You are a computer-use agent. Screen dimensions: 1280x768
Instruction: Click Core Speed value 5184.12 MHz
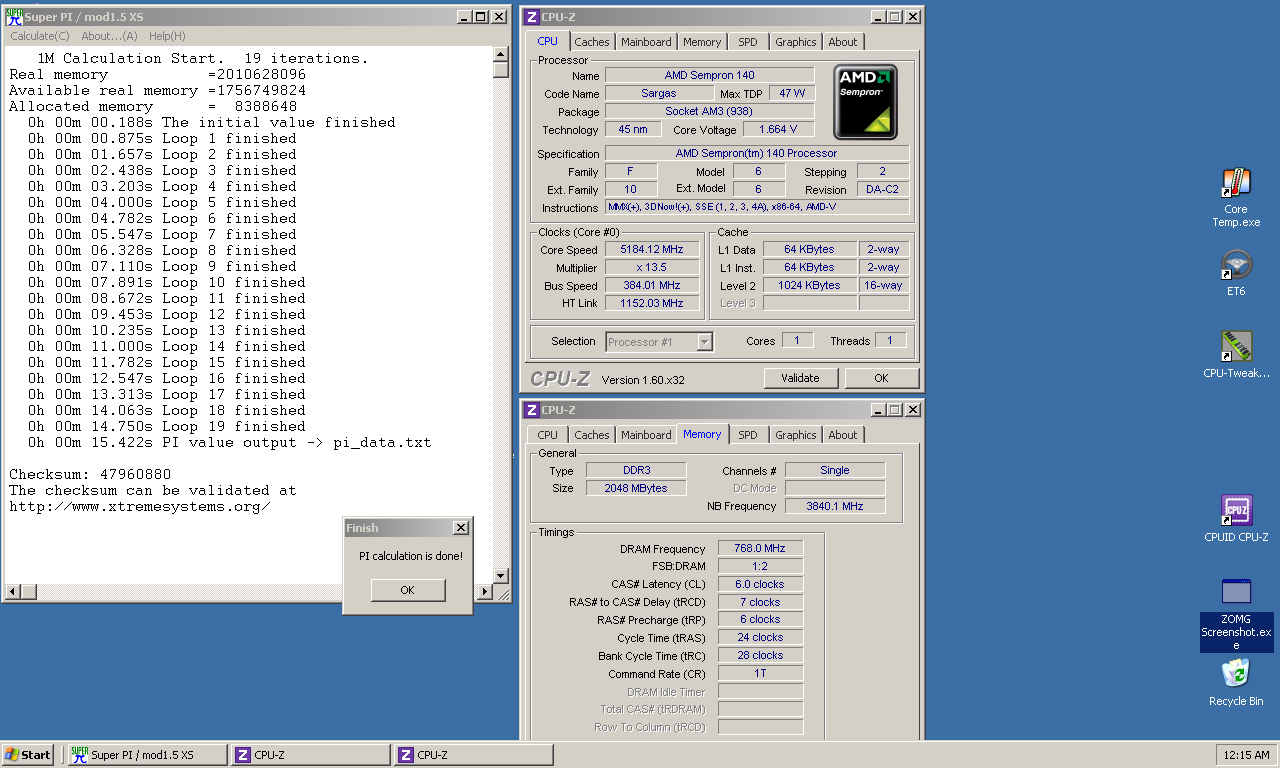click(x=652, y=250)
